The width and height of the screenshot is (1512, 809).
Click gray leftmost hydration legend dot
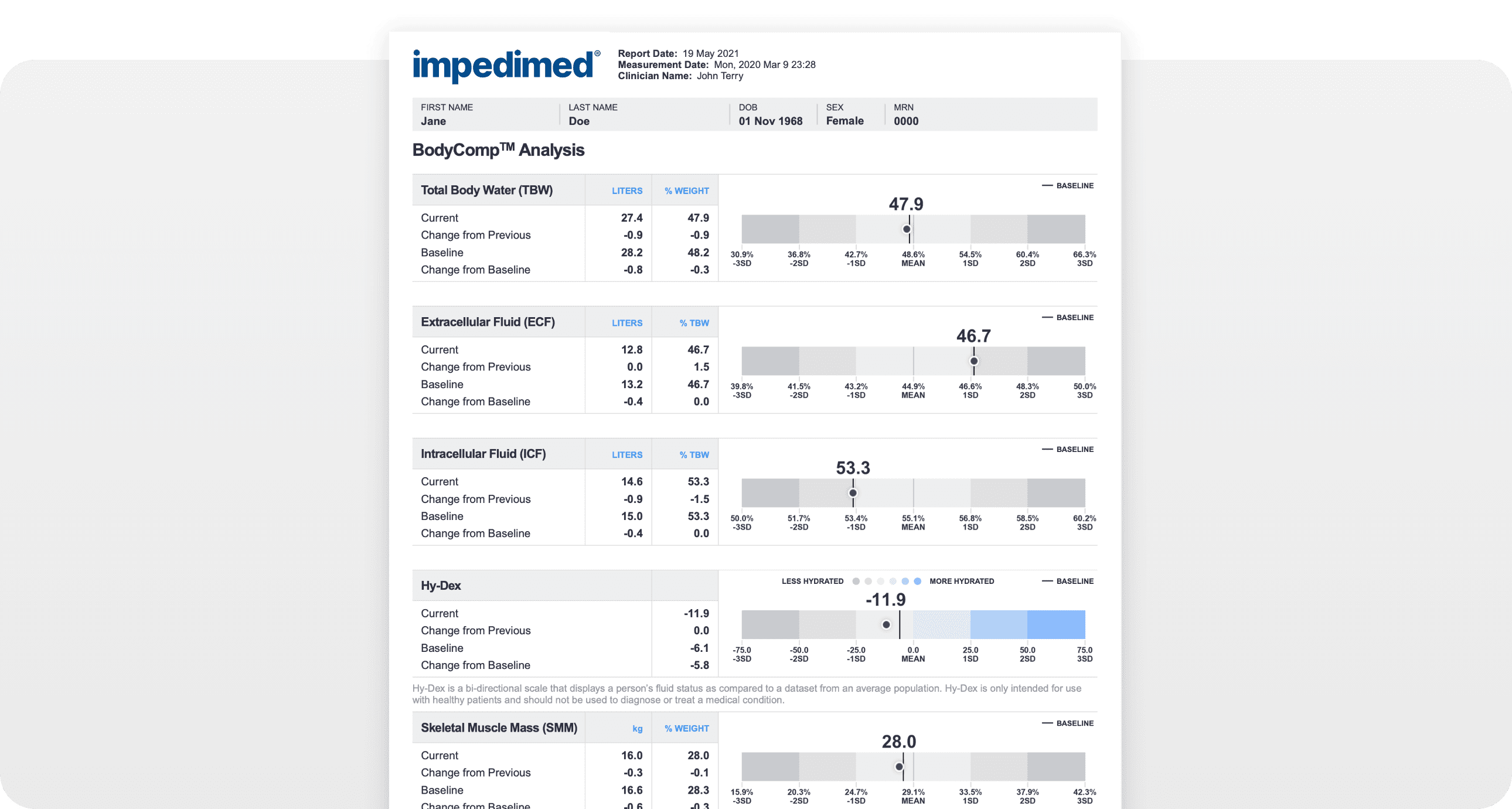tap(856, 581)
